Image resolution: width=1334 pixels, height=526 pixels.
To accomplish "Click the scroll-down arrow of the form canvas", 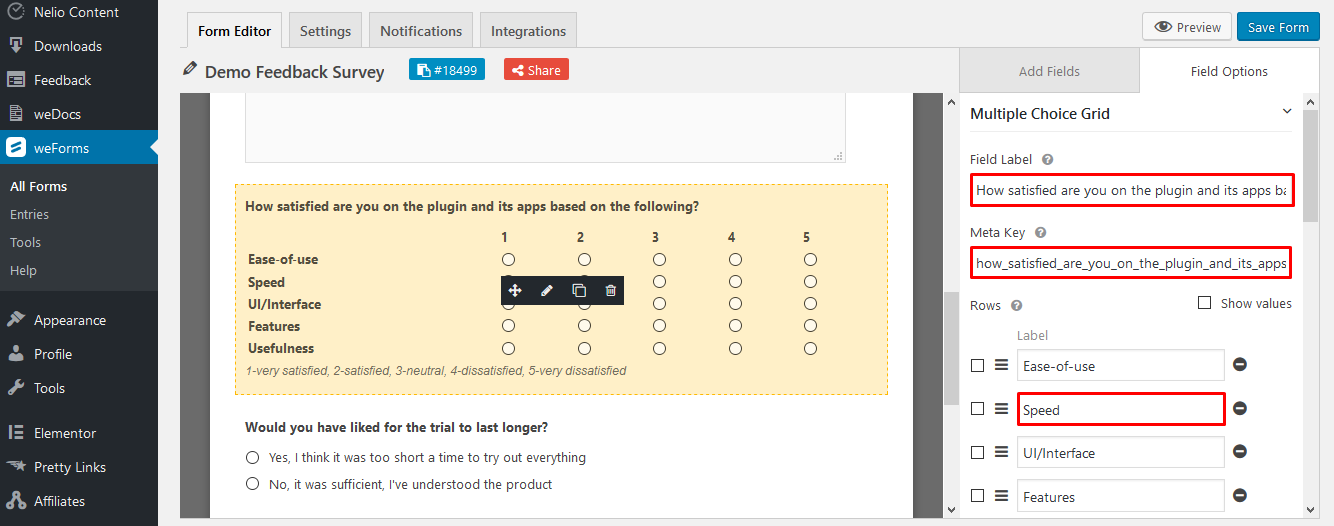I will tap(950, 508).
